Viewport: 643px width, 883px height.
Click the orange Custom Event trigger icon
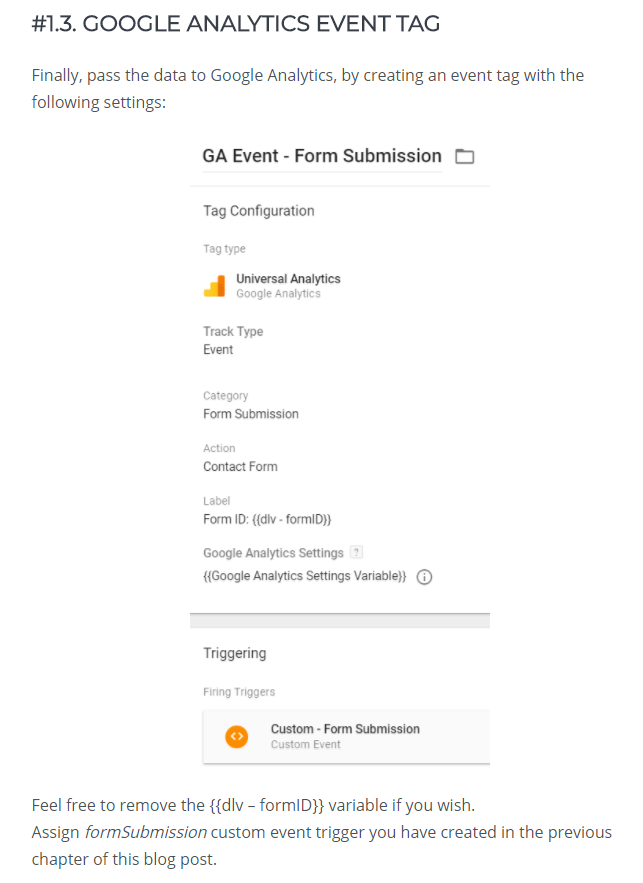pyautogui.click(x=236, y=736)
